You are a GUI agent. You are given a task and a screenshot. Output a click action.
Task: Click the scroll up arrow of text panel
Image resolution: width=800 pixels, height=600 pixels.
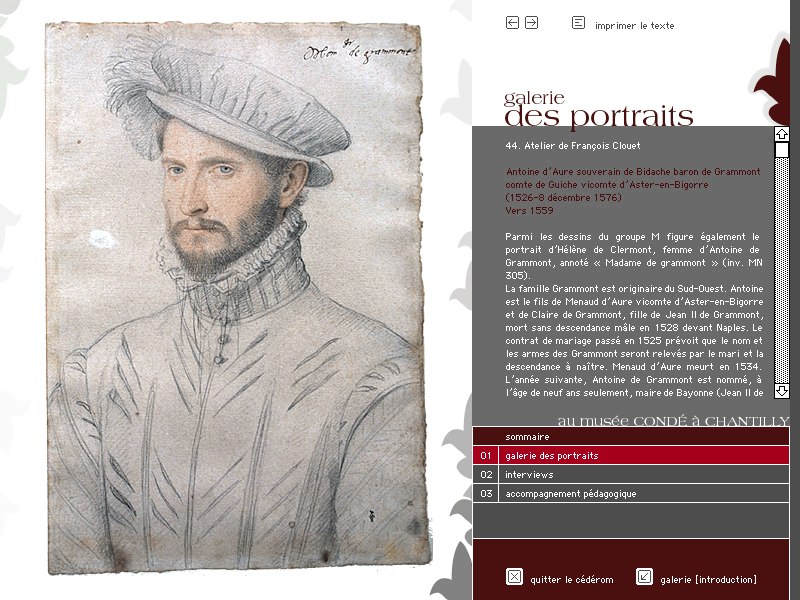click(x=782, y=134)
